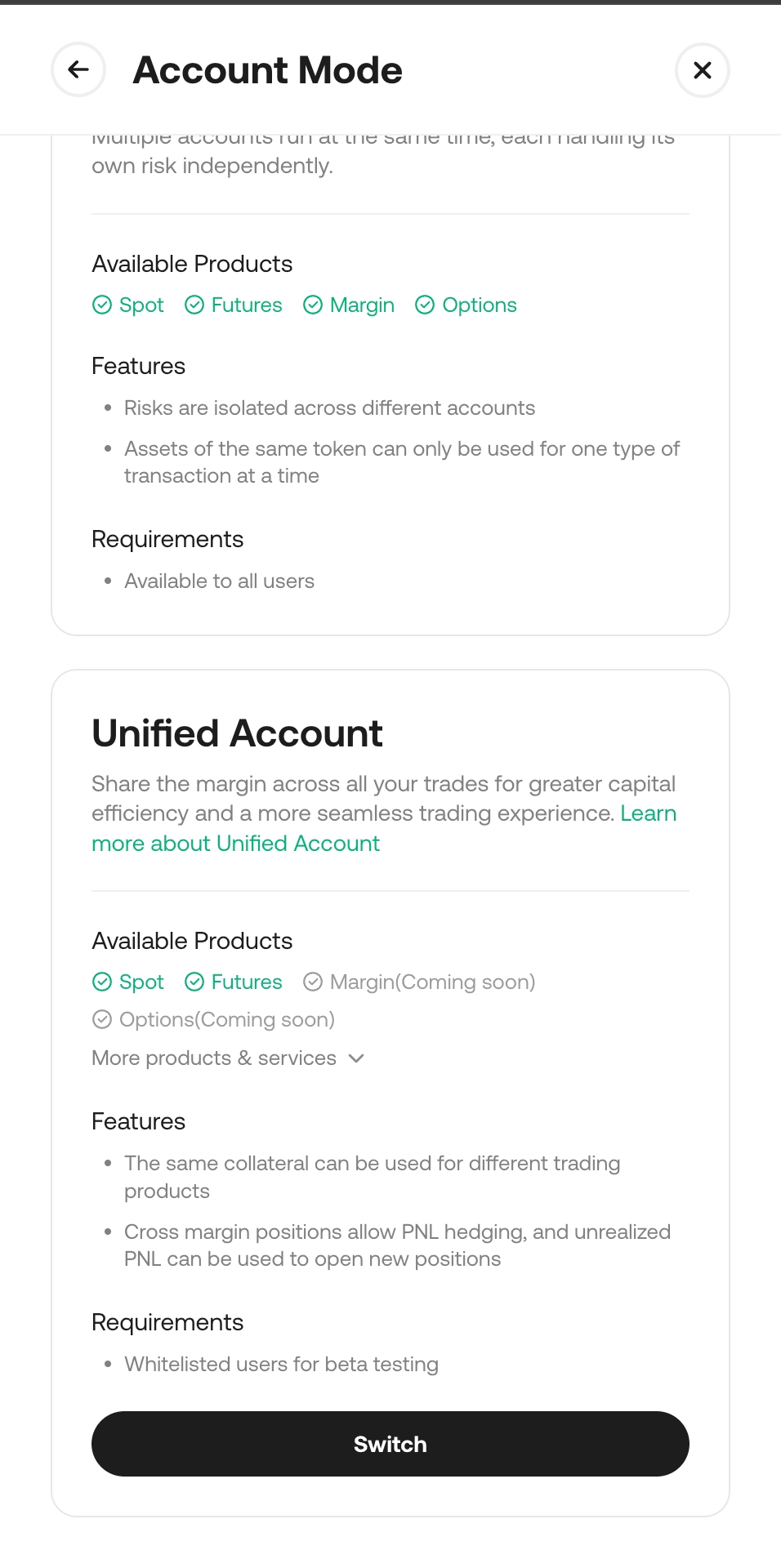Click the Margin checkmark icon in first card

coord(313,305)
